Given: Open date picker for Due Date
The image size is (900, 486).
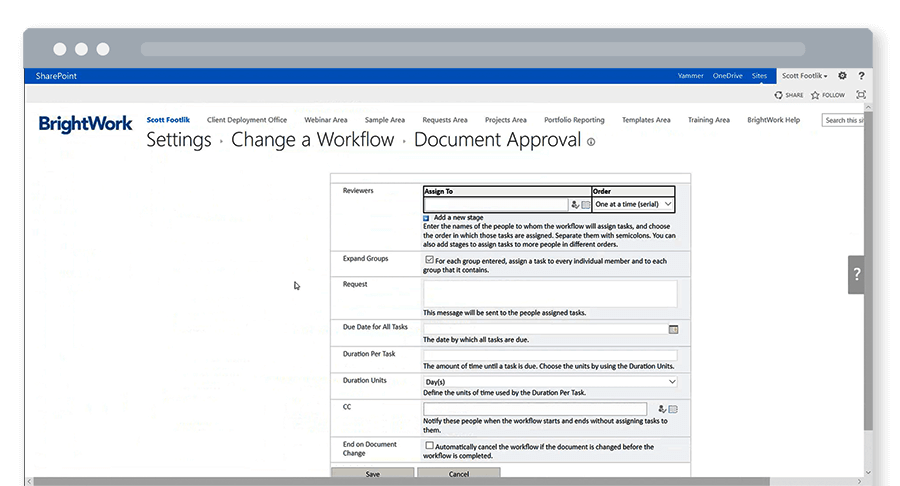Looking at the screenshot, I should click(x=673, y=329).
